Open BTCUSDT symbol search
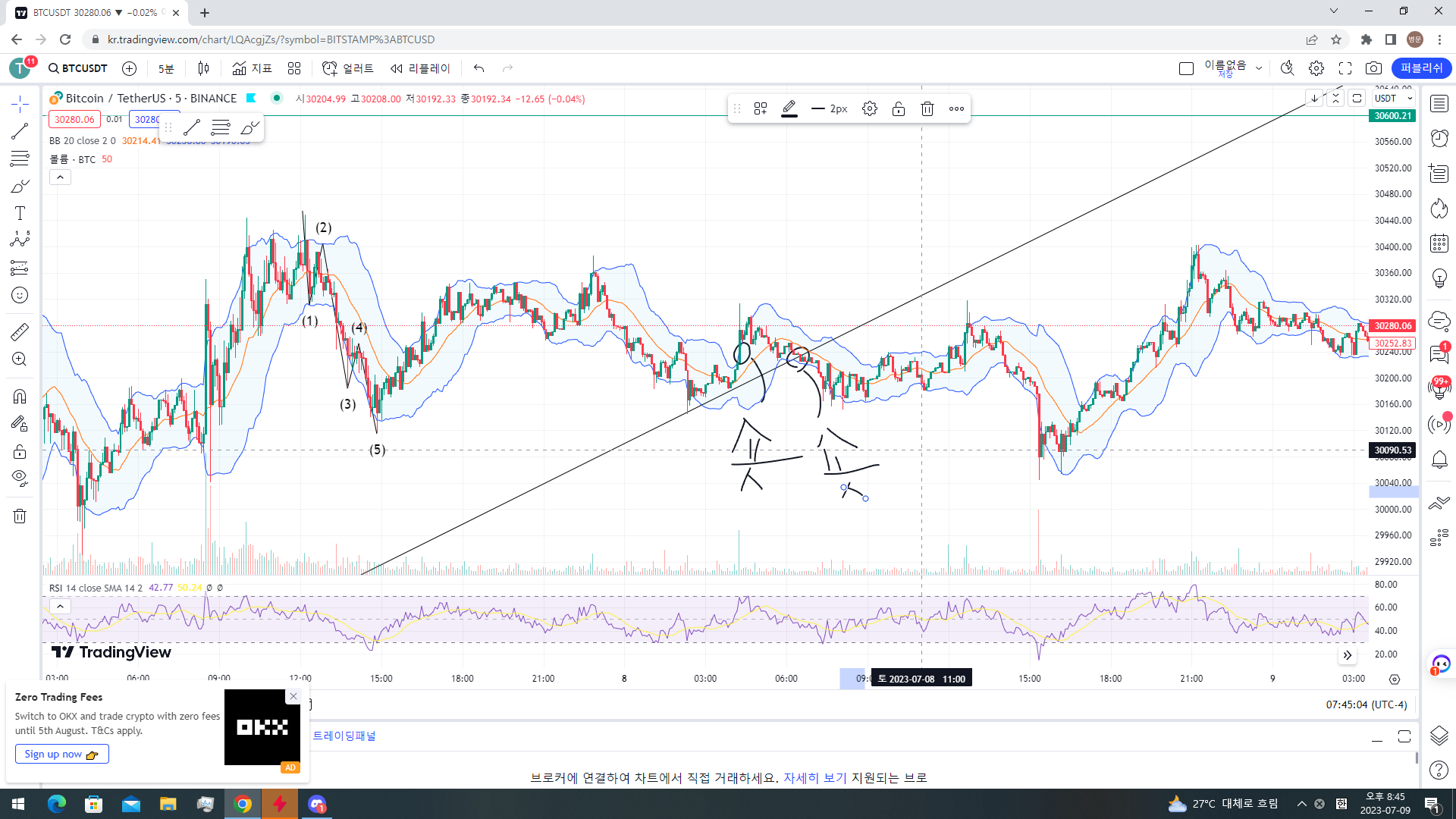The image size is (1456, 819). [78, 68]
